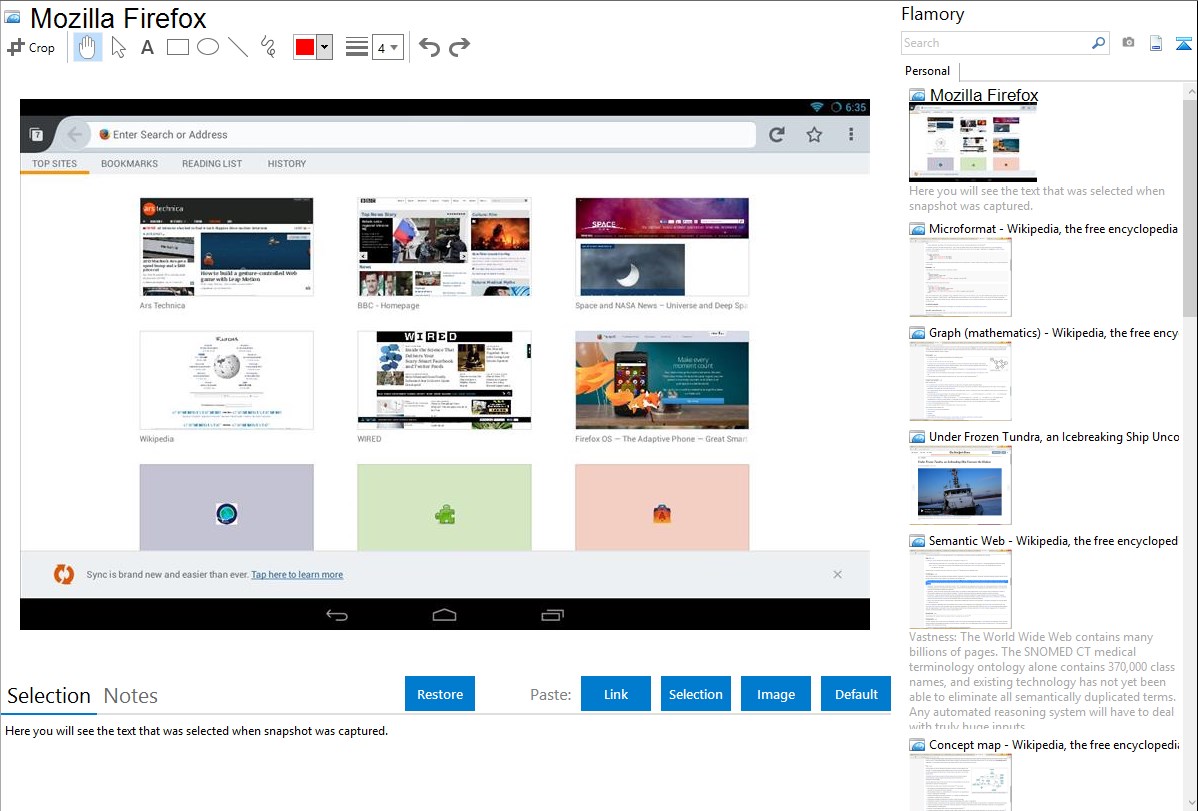Click the three-dot Firefox menu icon
This screenshot has height=811, width=1198.
[851, 135]
